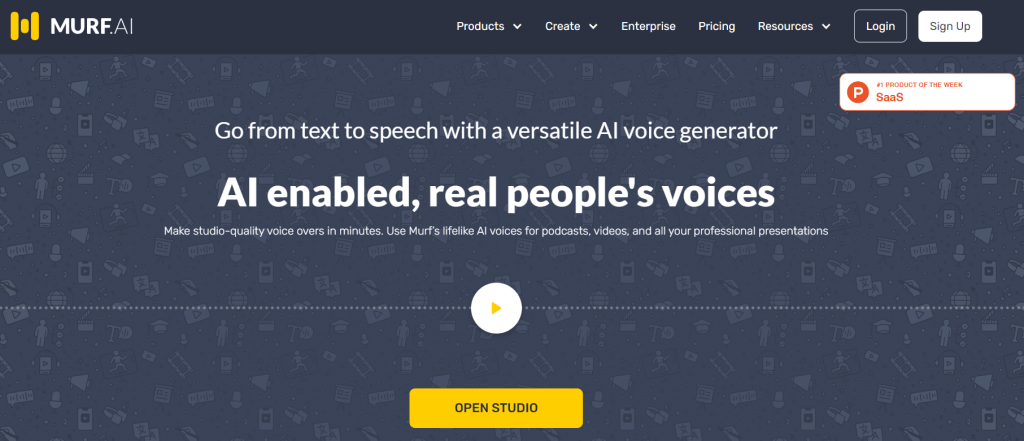Click the 'Go from text to speech' tagline
The image size is (1024, 441).
[x=496, y=130]
